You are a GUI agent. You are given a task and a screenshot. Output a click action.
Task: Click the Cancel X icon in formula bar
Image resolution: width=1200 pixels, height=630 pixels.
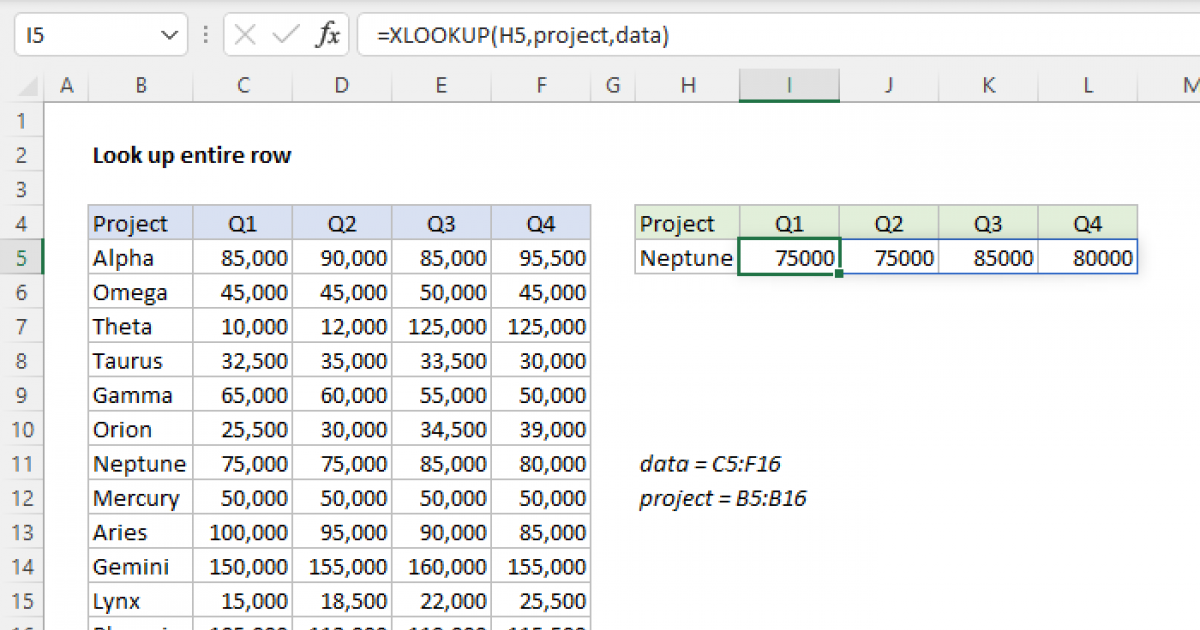point(246,37)
